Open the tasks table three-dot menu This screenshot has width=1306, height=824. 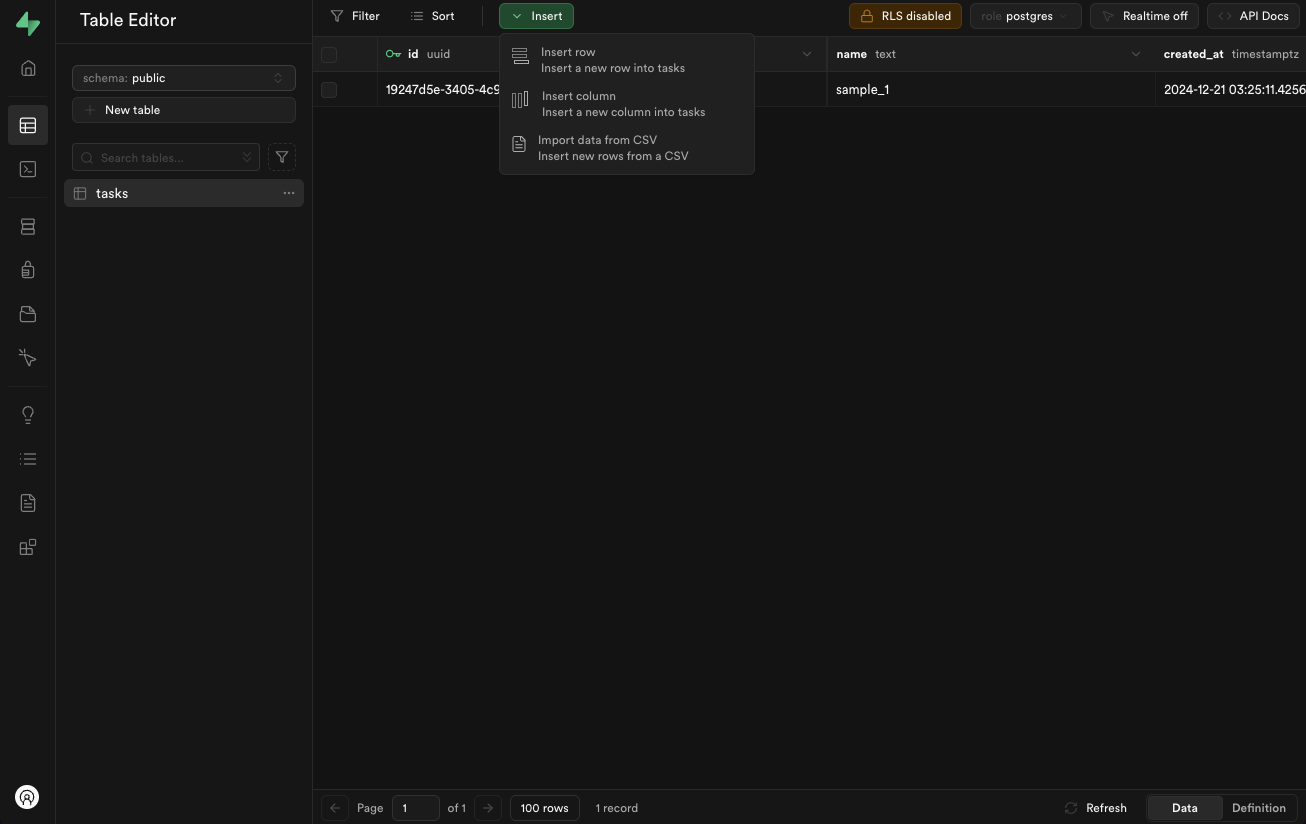(x=289, y=193)
